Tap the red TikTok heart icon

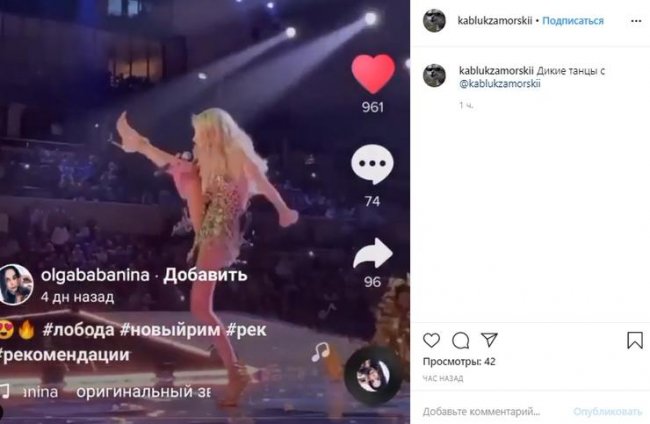[x=373, y=73]
